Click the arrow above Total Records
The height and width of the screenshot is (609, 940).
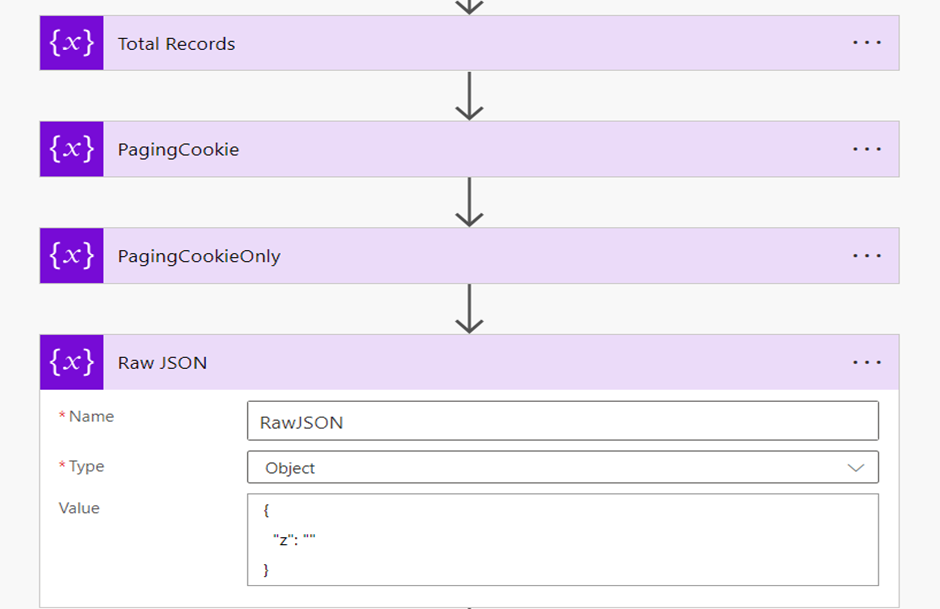tap(469, 6)
